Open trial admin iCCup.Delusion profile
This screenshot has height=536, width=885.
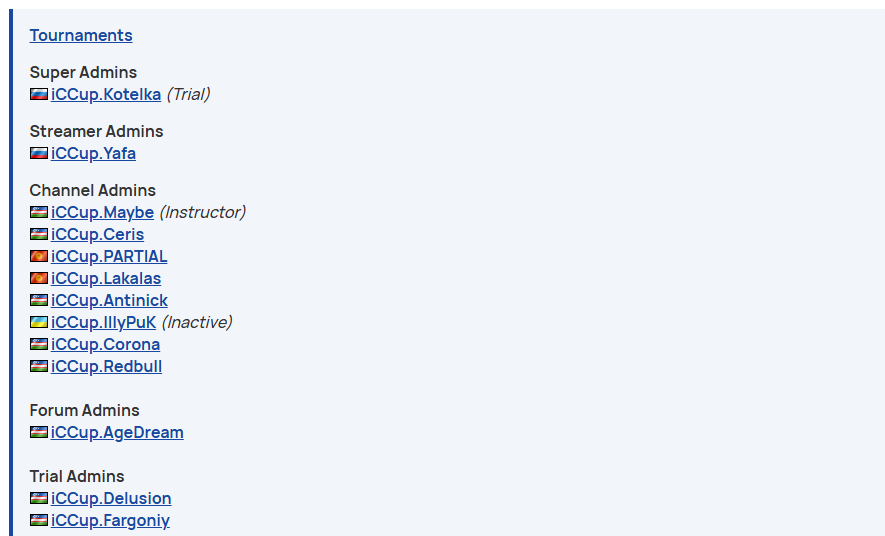click(x=111, y=498)
